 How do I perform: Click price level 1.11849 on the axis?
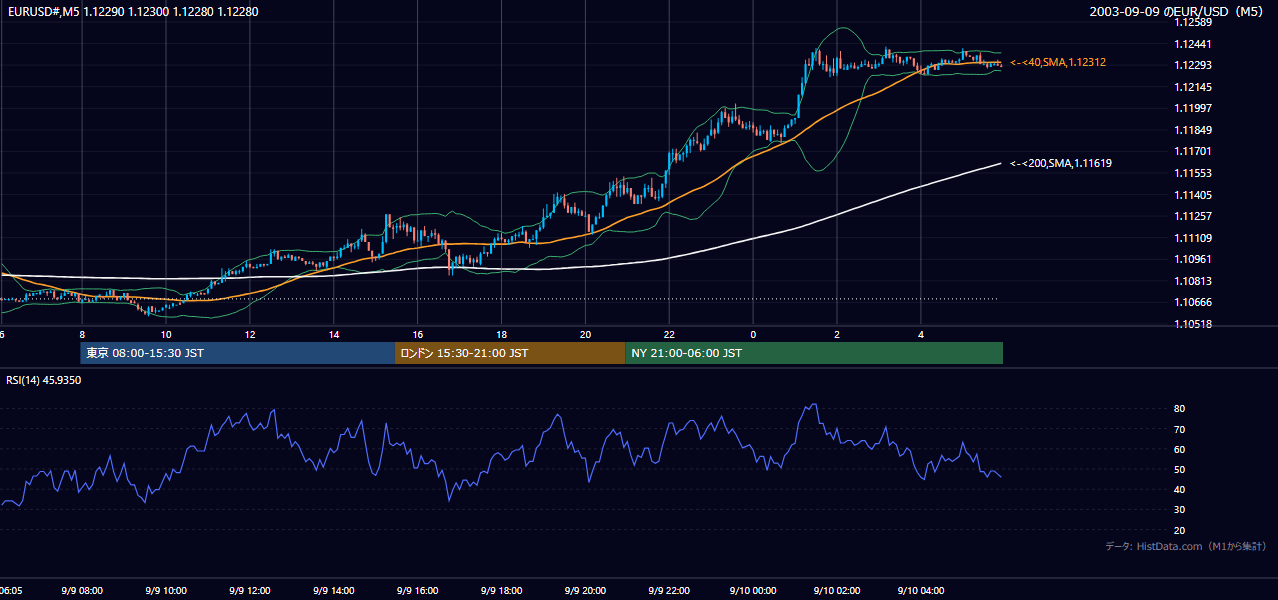pyautogui.click(x=1193, y=130)
